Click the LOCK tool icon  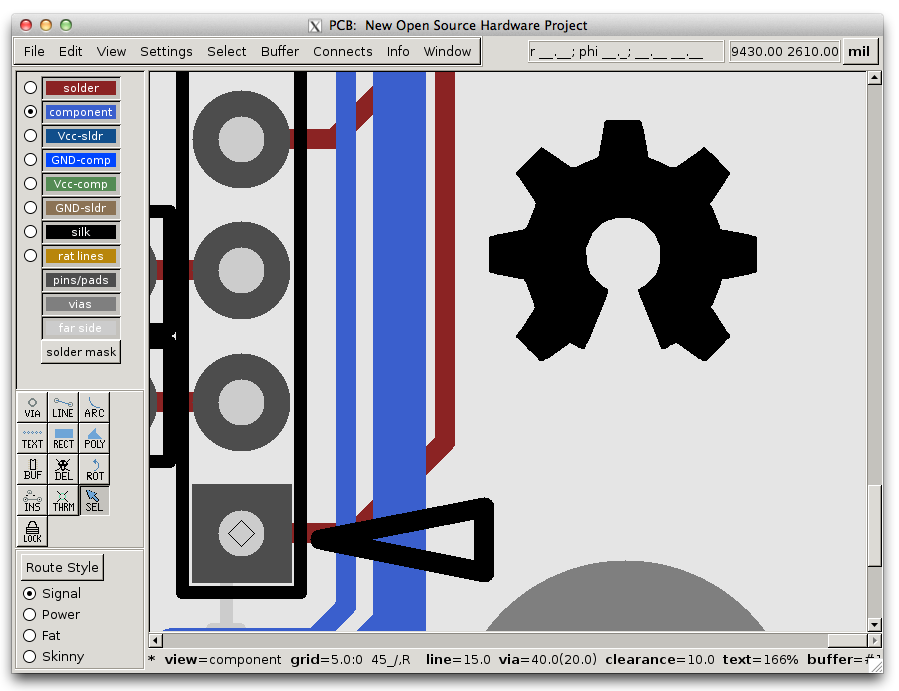tap(32, 531)
